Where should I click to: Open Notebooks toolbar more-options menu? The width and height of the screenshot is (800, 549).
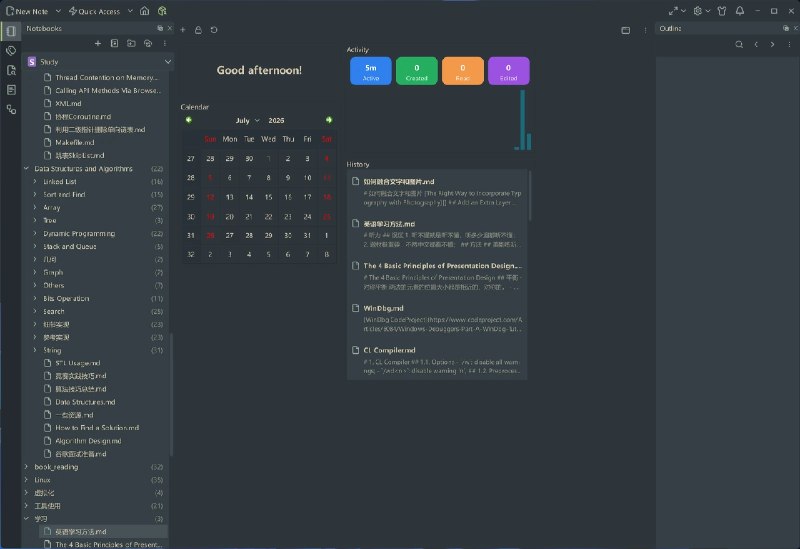coord(164,43)
